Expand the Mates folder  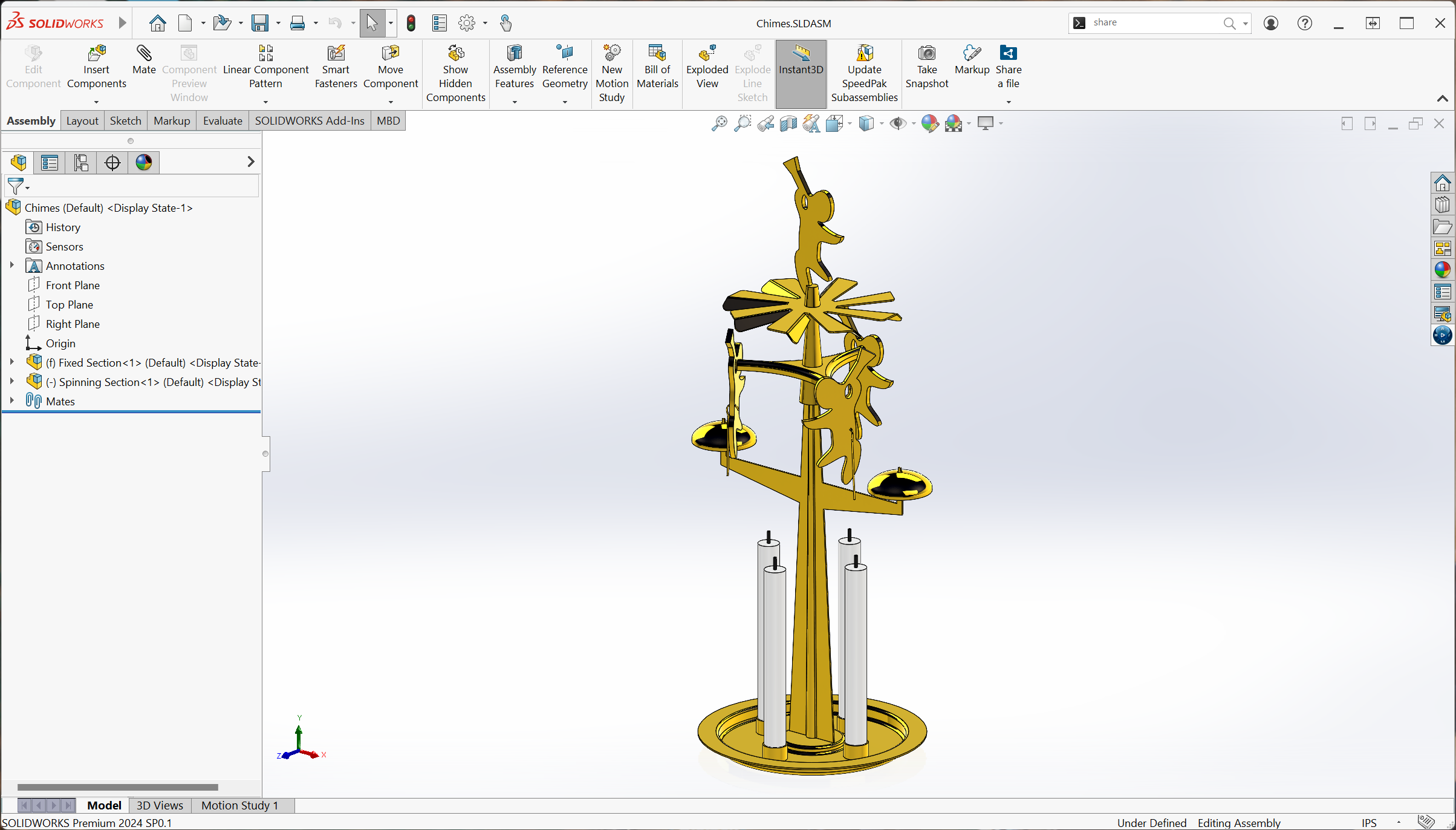click(x=11, y=401)
